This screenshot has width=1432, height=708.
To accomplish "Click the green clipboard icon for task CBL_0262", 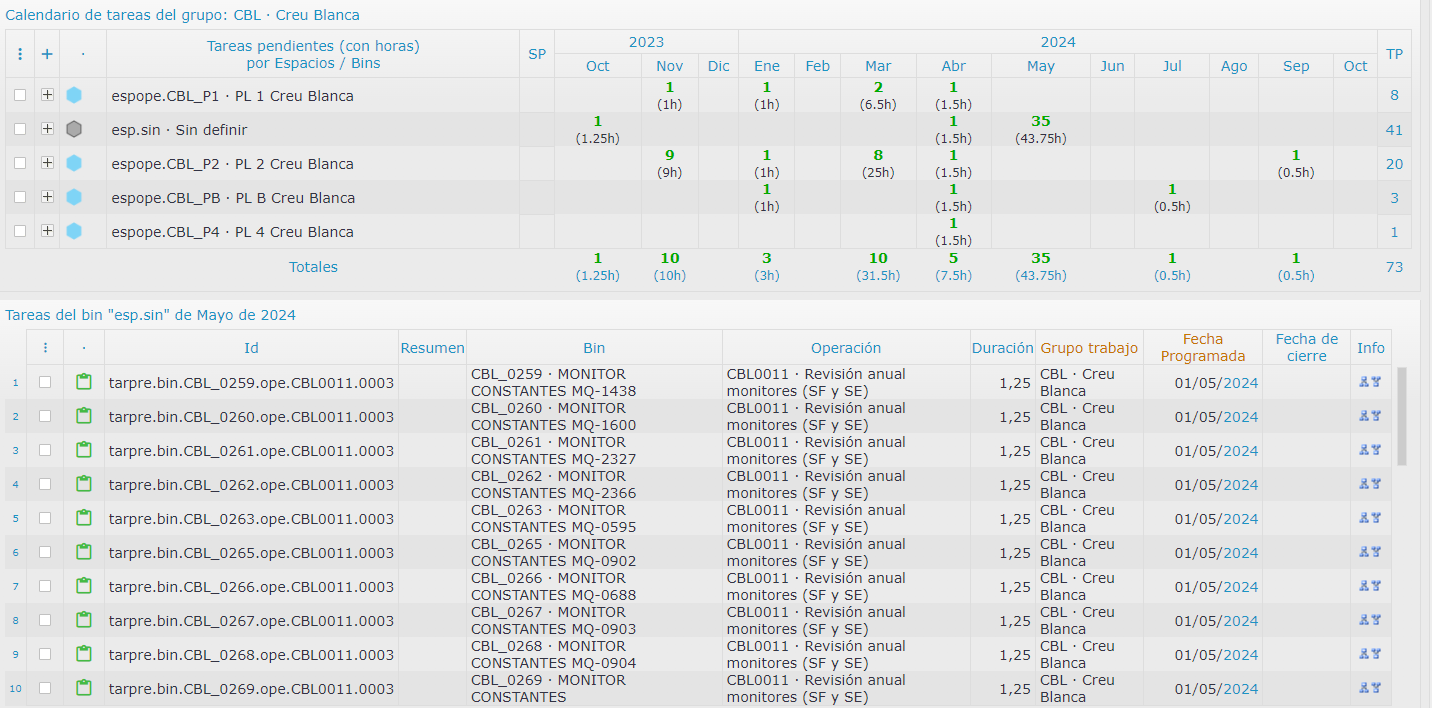I will [84, 484].
